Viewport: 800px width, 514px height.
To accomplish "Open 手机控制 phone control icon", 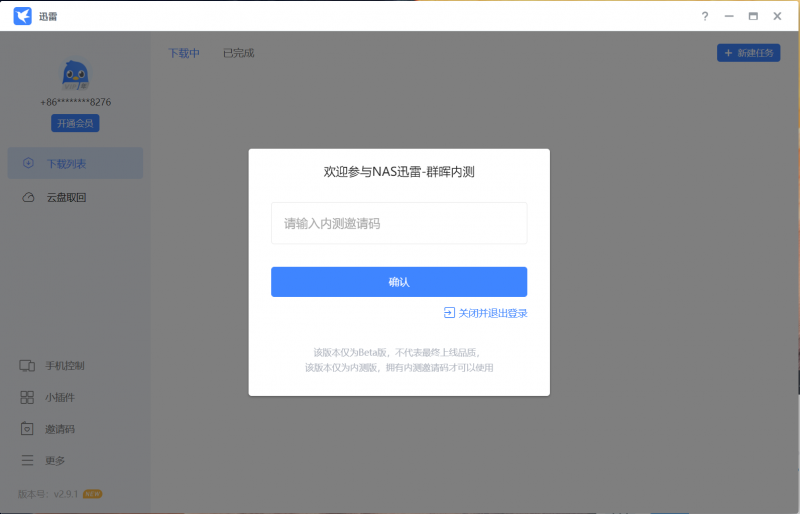I will tap(28, 365).
